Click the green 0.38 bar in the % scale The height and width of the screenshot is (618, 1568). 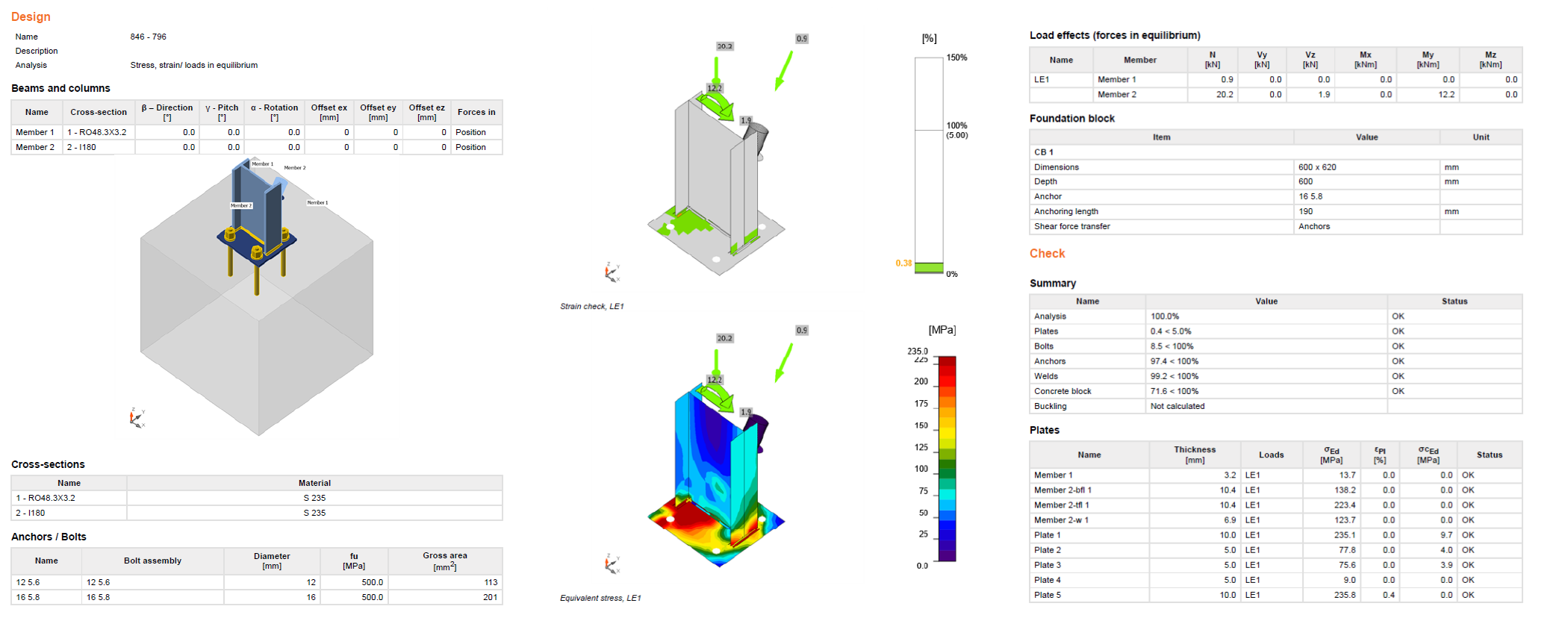[929, 267]
